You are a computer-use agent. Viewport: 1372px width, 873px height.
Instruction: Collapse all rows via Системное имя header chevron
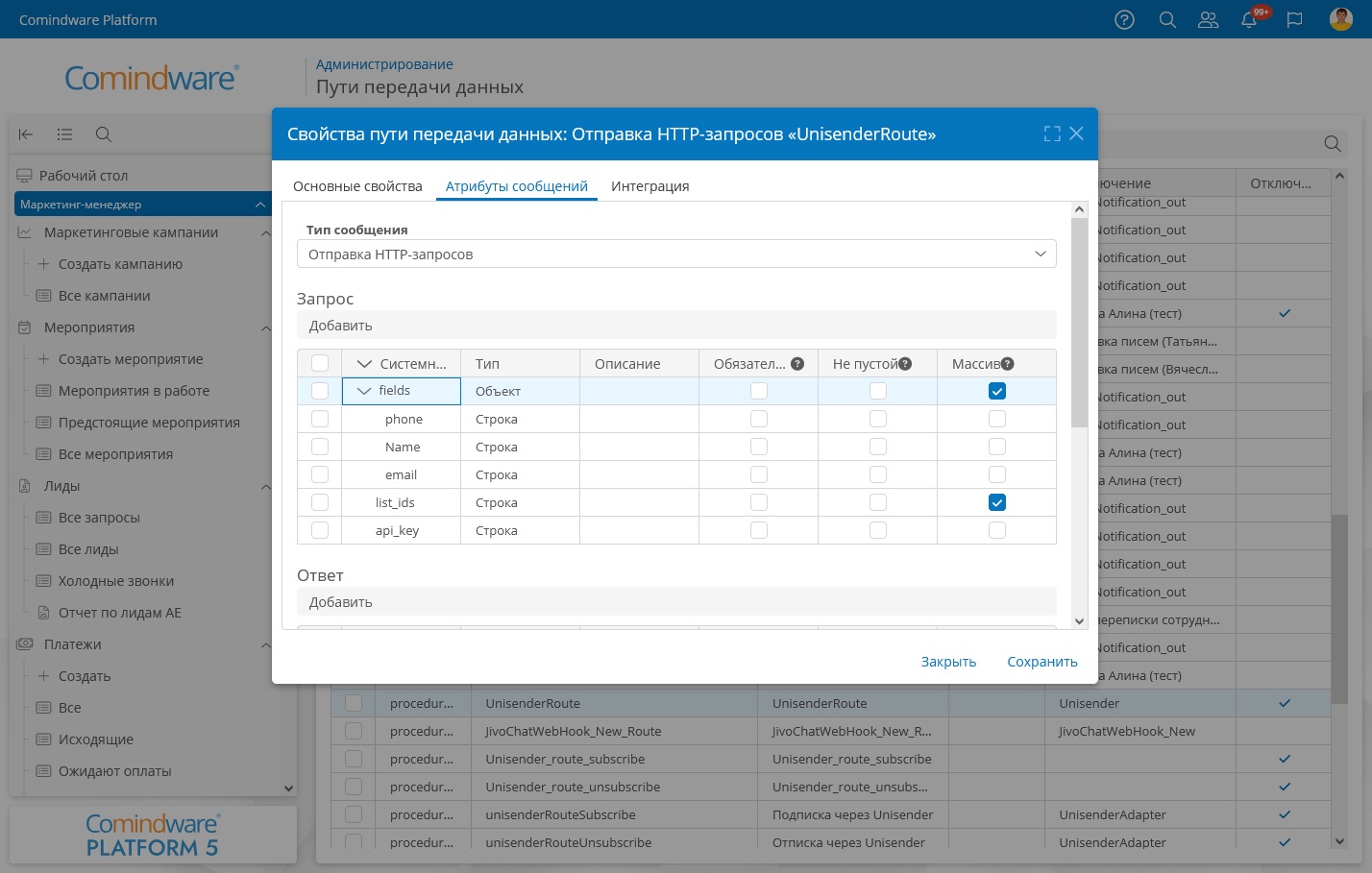pos(364,364)
